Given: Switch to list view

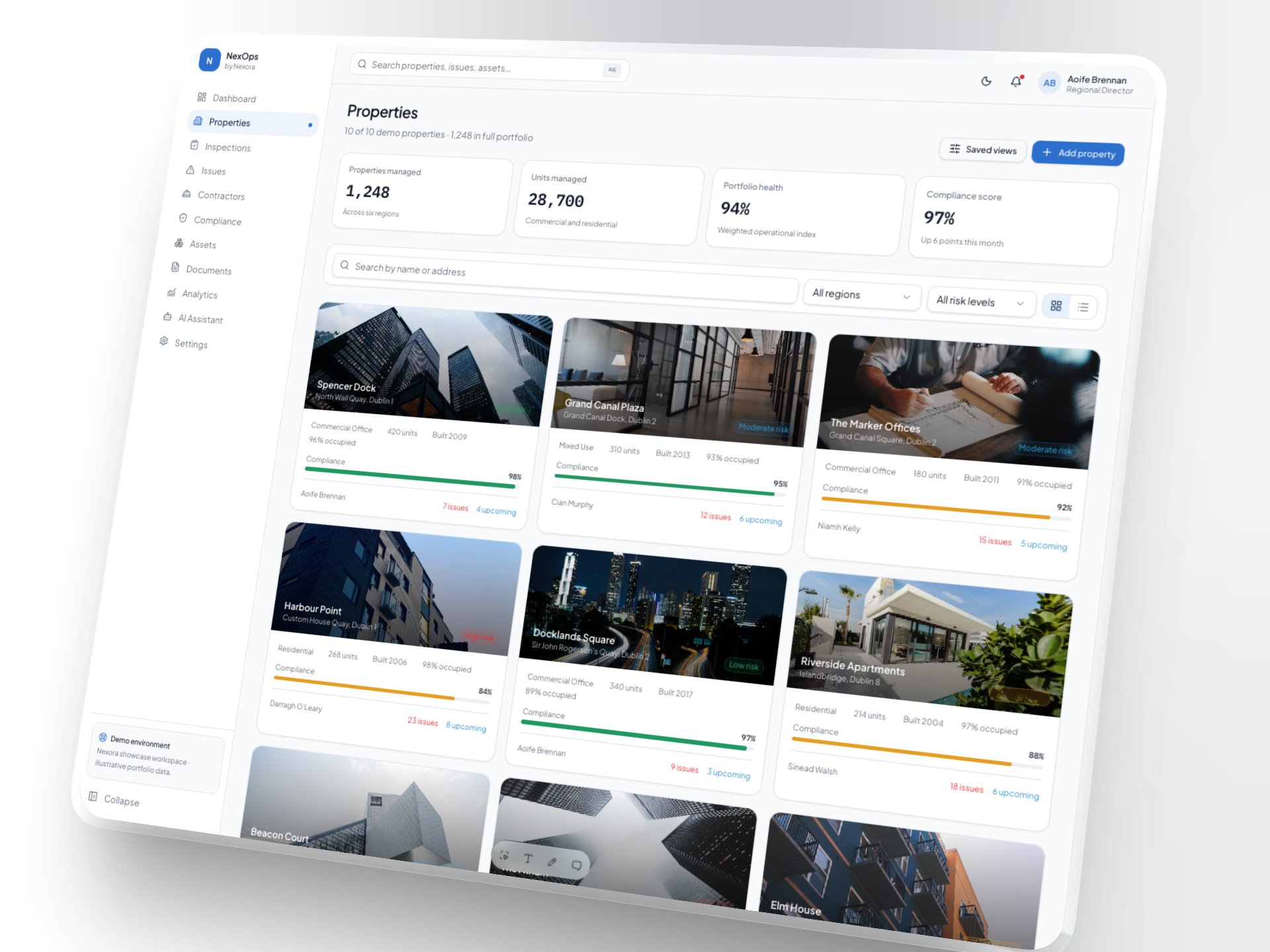Looking at the screenshot, I should (1083, 307).
